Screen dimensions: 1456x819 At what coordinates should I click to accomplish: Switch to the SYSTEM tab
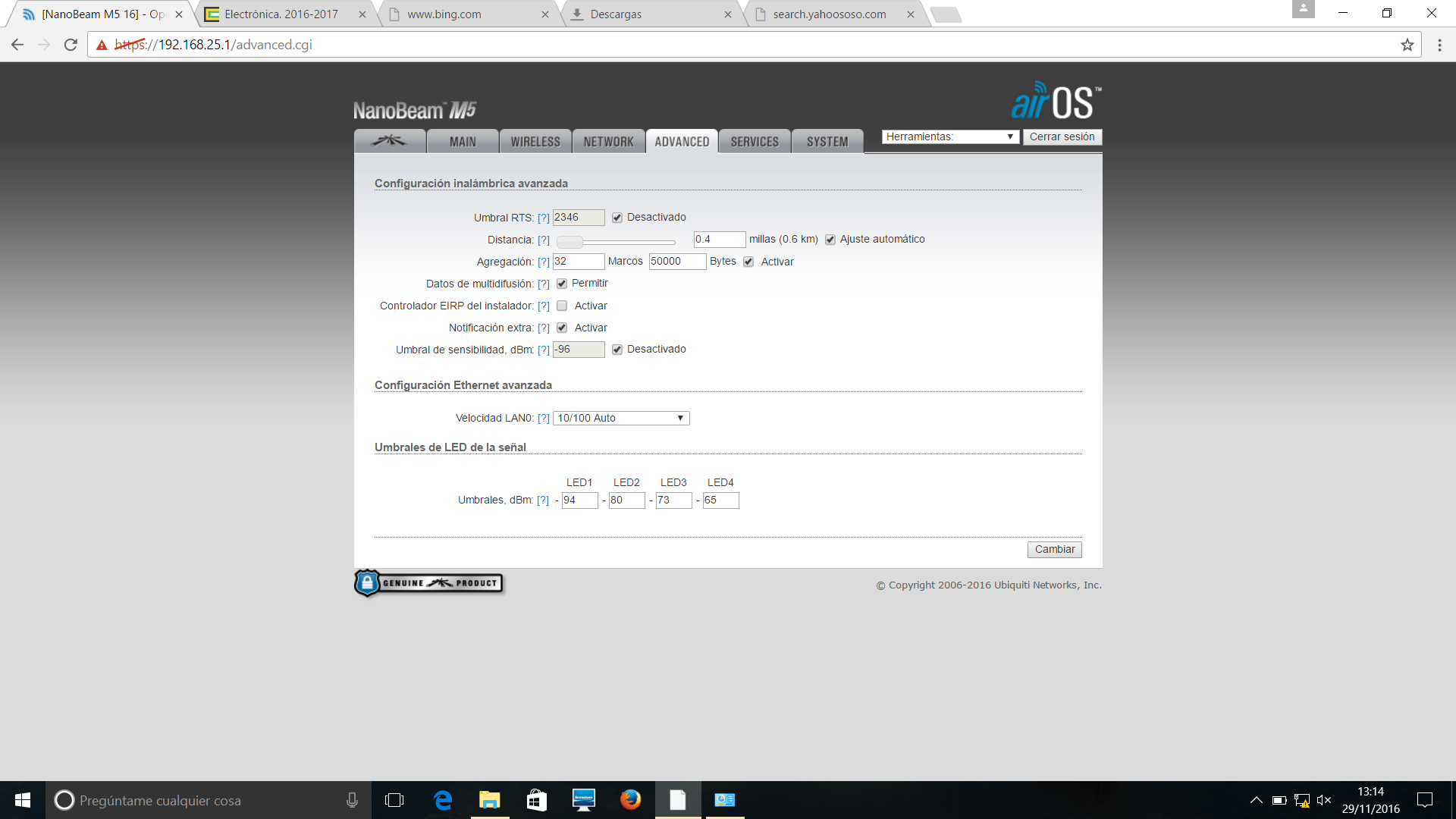[x=827, y=141]
